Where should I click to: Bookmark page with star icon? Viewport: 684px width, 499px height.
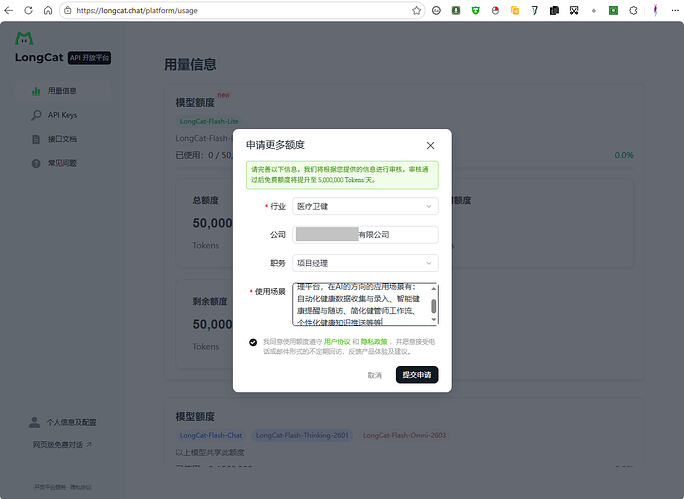click(x=417, y=10)
